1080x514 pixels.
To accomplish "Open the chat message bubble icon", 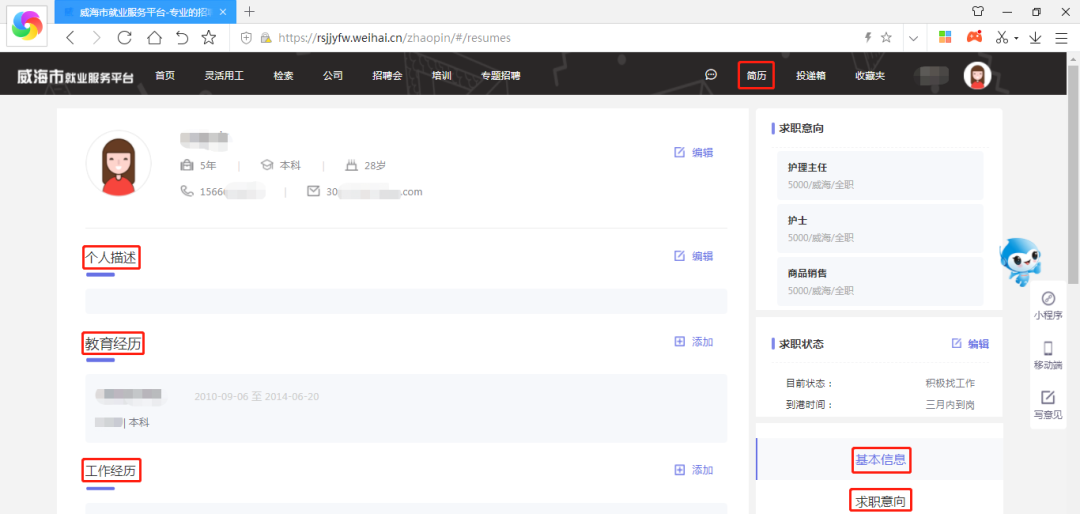I will [x=711, y=75].
